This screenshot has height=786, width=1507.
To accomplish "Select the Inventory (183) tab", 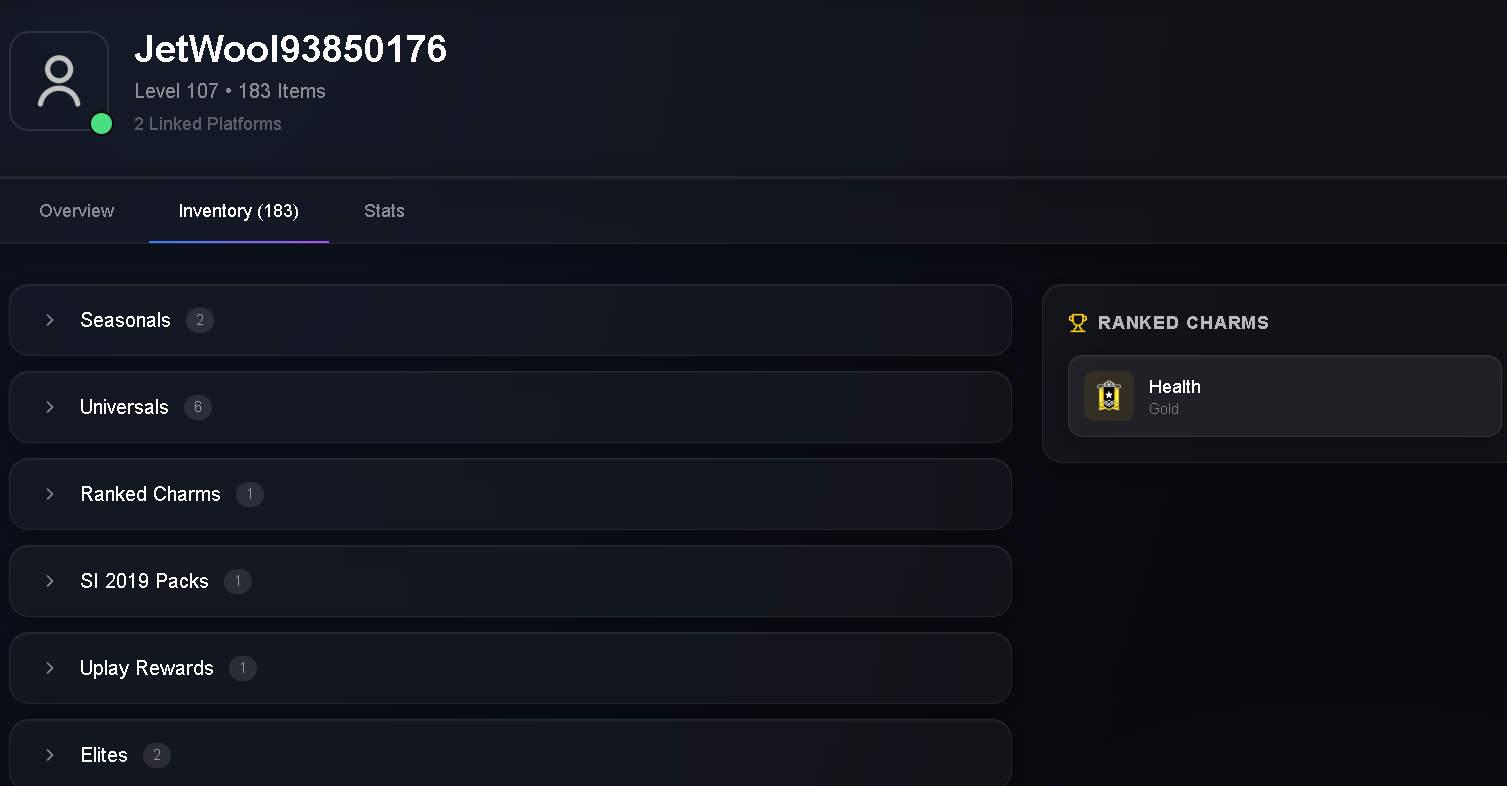I will 239,211.
